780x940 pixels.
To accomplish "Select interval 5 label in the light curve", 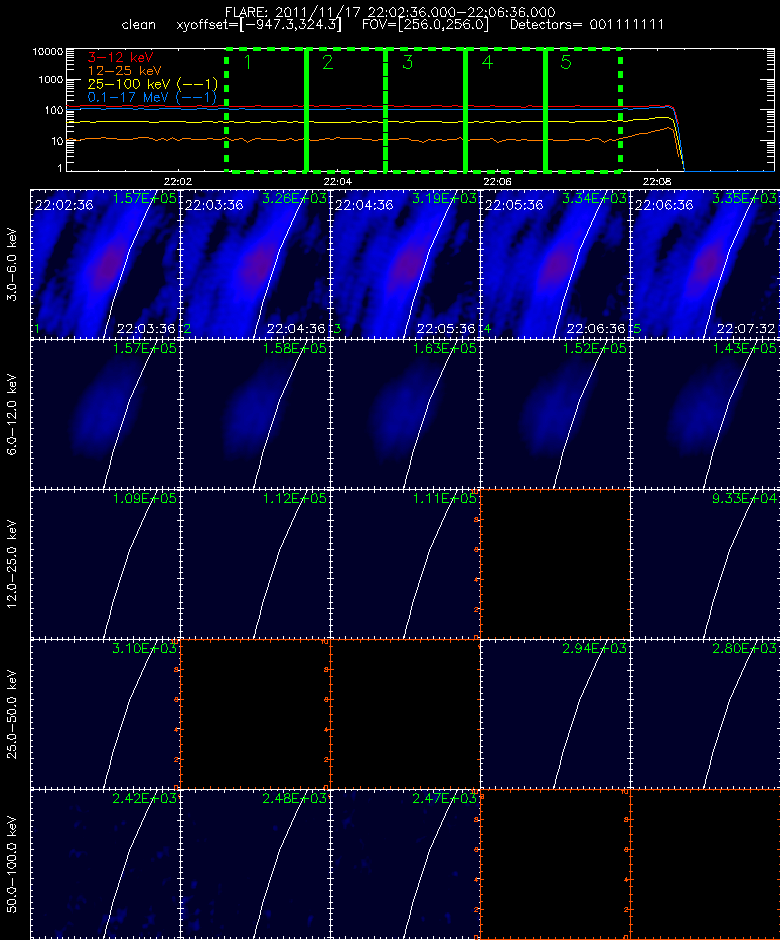I will coord(566,62).
